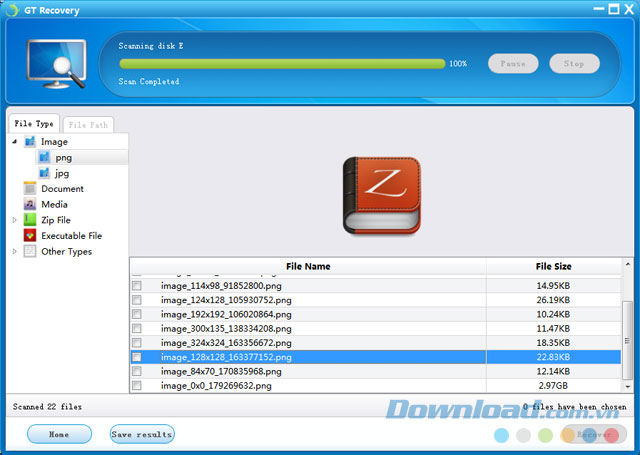The width and height of the screenshot is (640, 455).
Task: Click the scan progress bar
Action: coord(281,63)
